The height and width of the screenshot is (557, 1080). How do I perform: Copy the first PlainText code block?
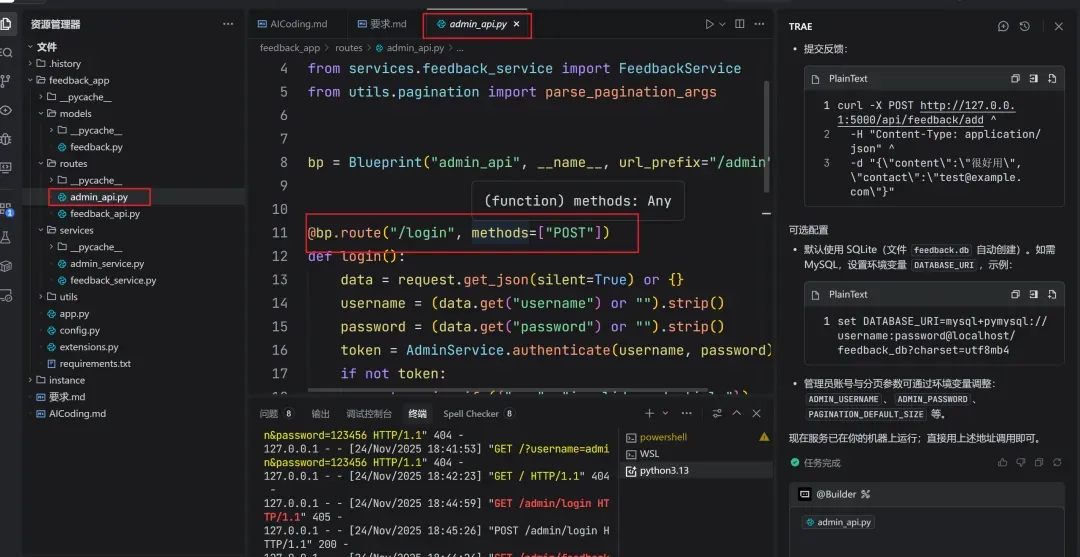1015,78
